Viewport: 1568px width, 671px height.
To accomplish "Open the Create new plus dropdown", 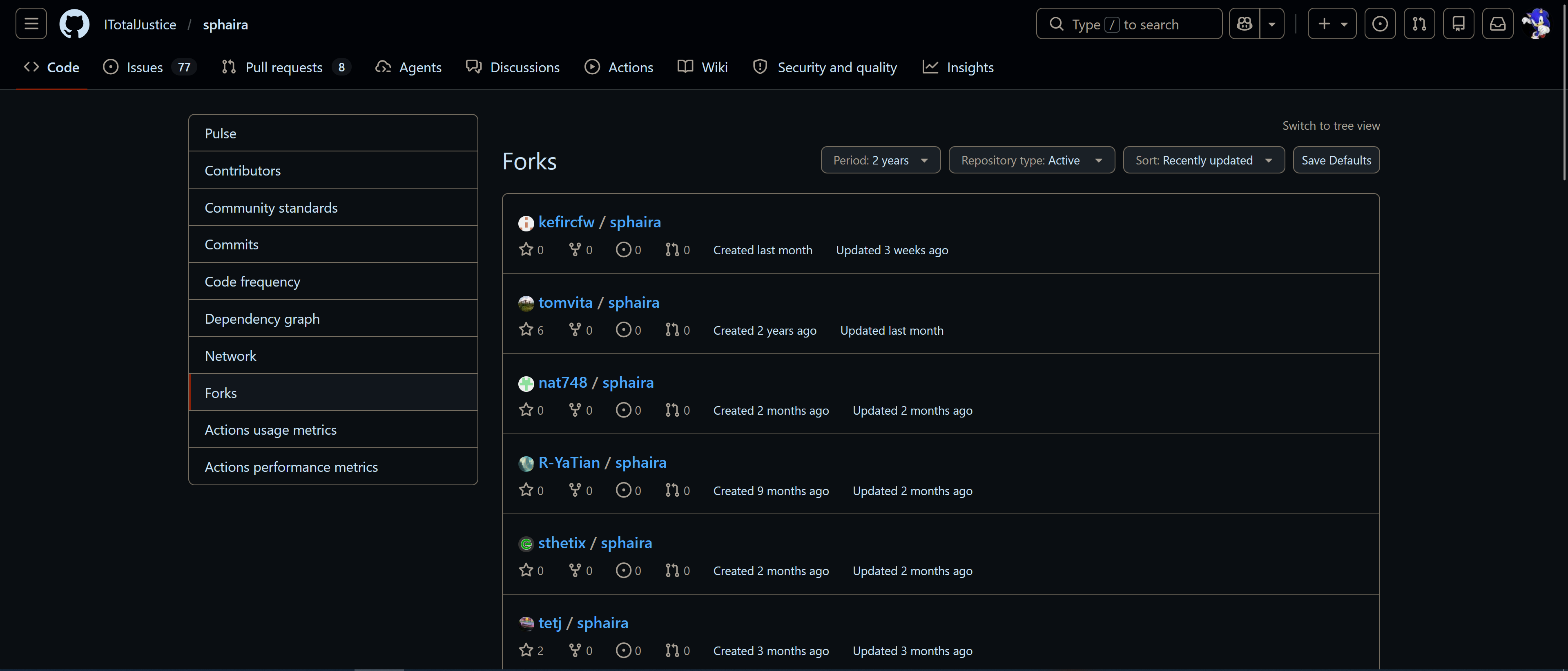I will click(1332, 24).
